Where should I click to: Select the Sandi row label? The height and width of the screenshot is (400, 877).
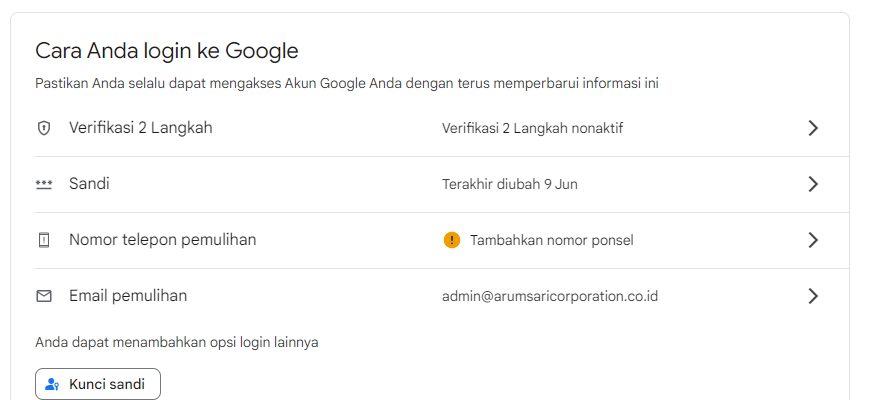89,183
